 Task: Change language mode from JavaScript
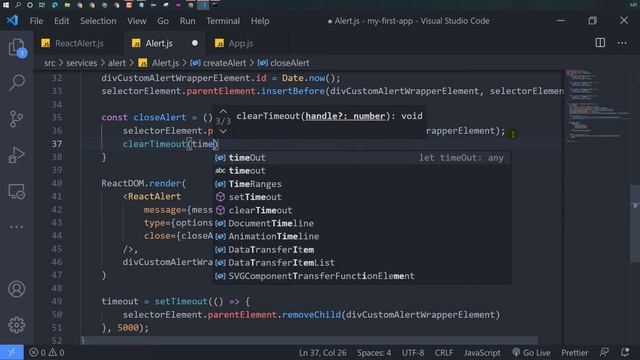click(482, 352)
